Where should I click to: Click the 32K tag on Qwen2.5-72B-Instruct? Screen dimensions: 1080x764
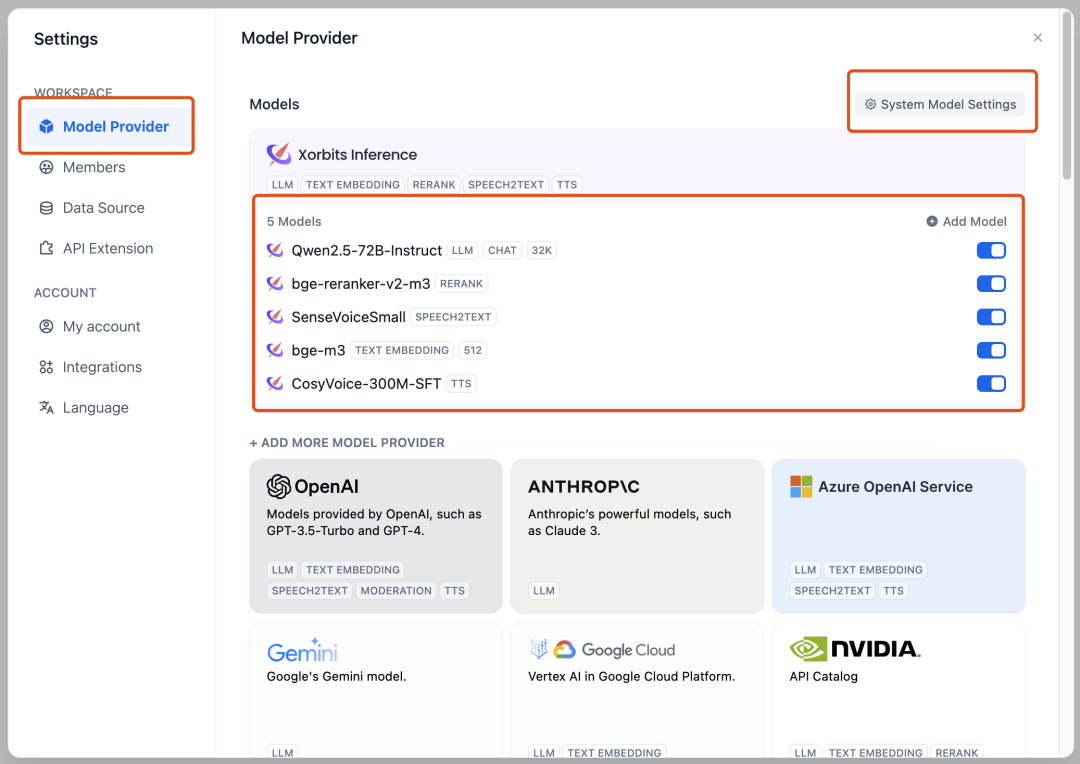(x=541, y=251)
